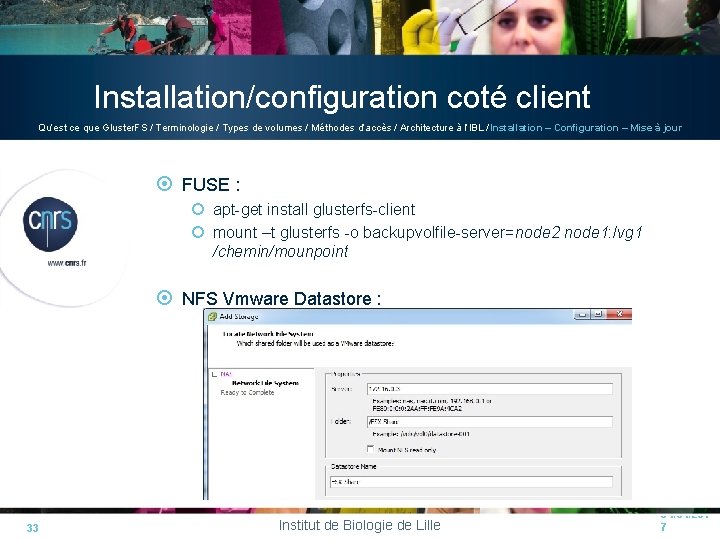Click slide number 33
This screenshot has width=720, height=540.
click(32, 528)
